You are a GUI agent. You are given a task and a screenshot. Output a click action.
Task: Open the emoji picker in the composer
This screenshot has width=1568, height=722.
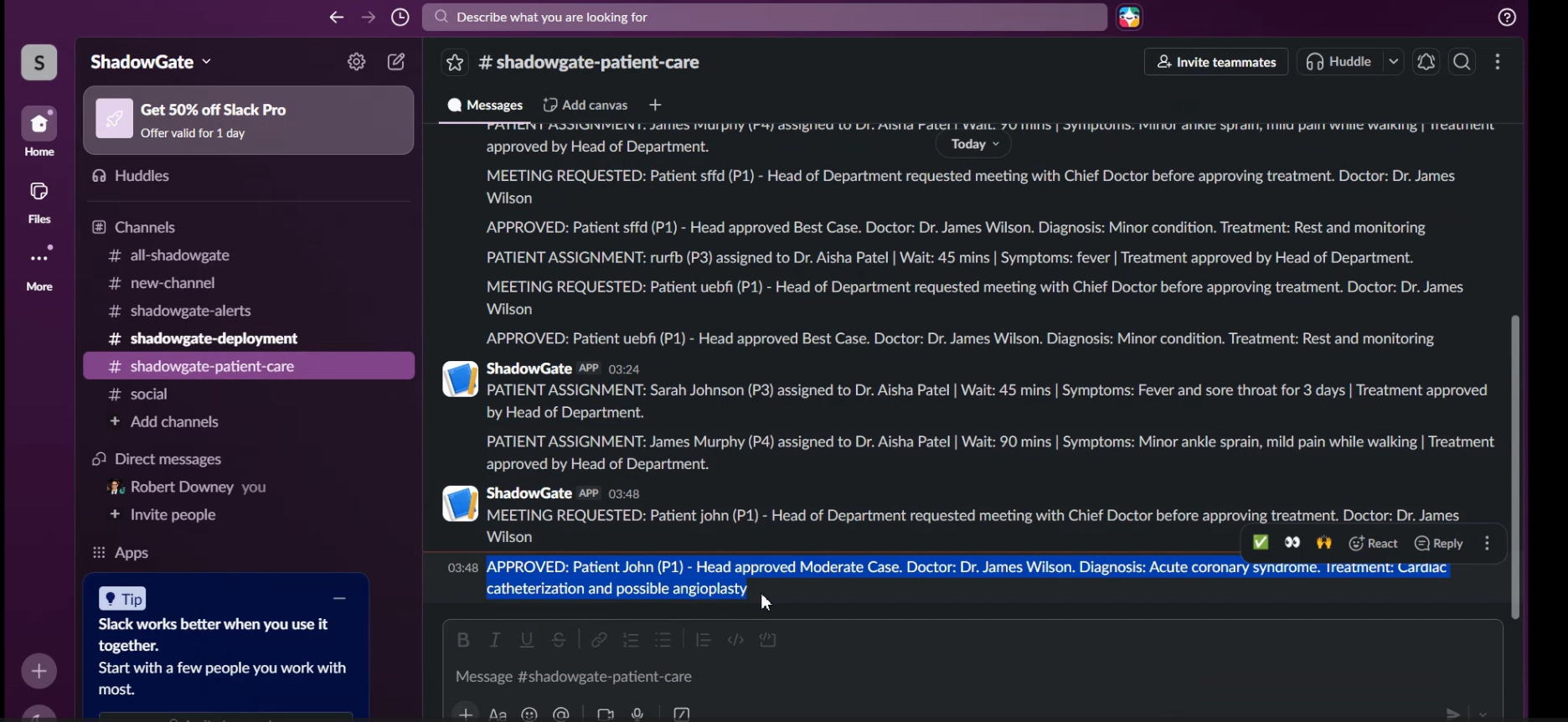[x=529, y=714]
